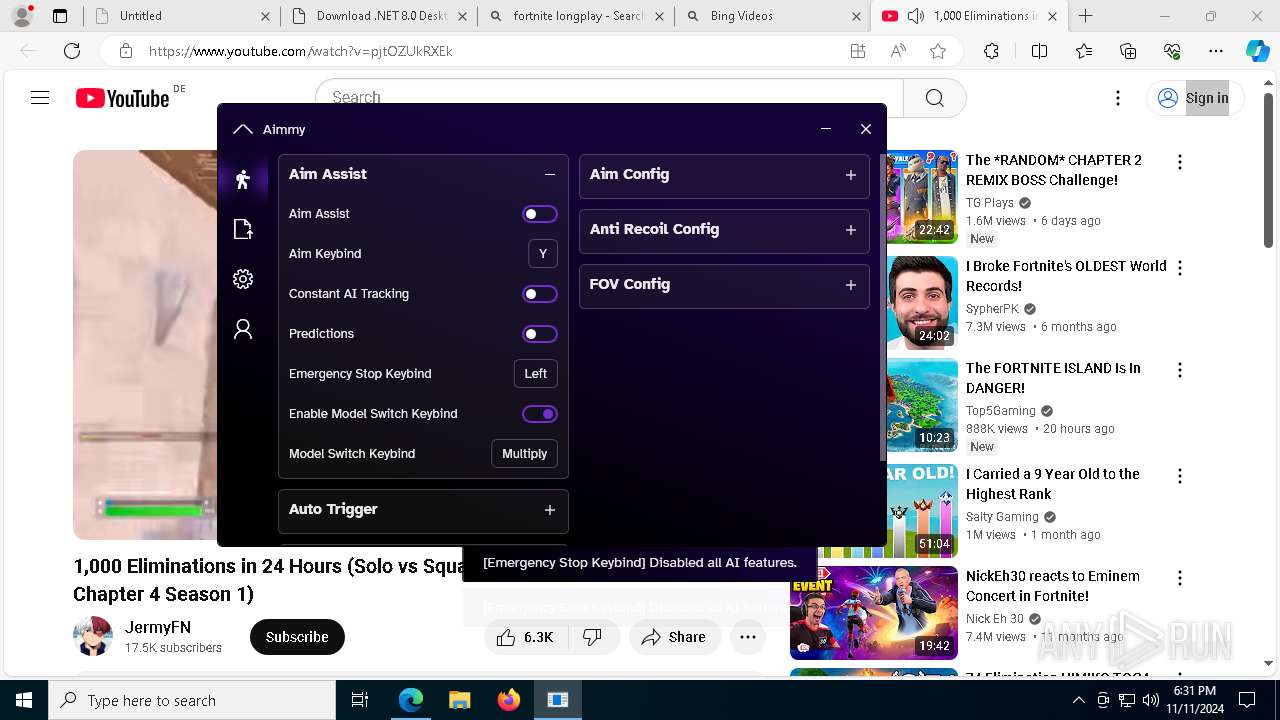
Task: Open the Aimmy aim menu sidebar icon
Action: tap(242, 179)
